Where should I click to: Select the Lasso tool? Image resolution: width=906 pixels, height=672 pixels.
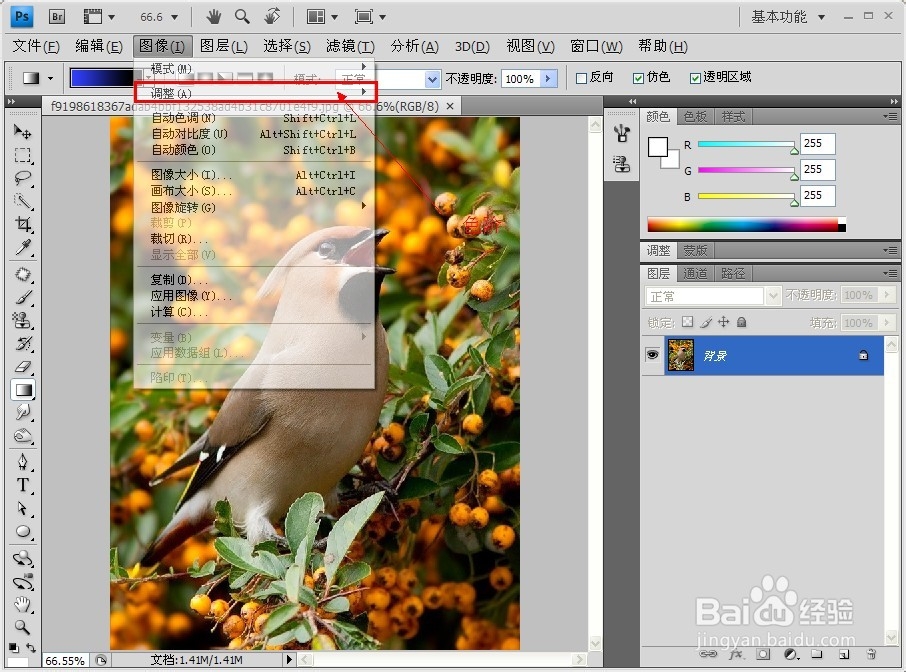pyautogui.click(x=23, y=178)
